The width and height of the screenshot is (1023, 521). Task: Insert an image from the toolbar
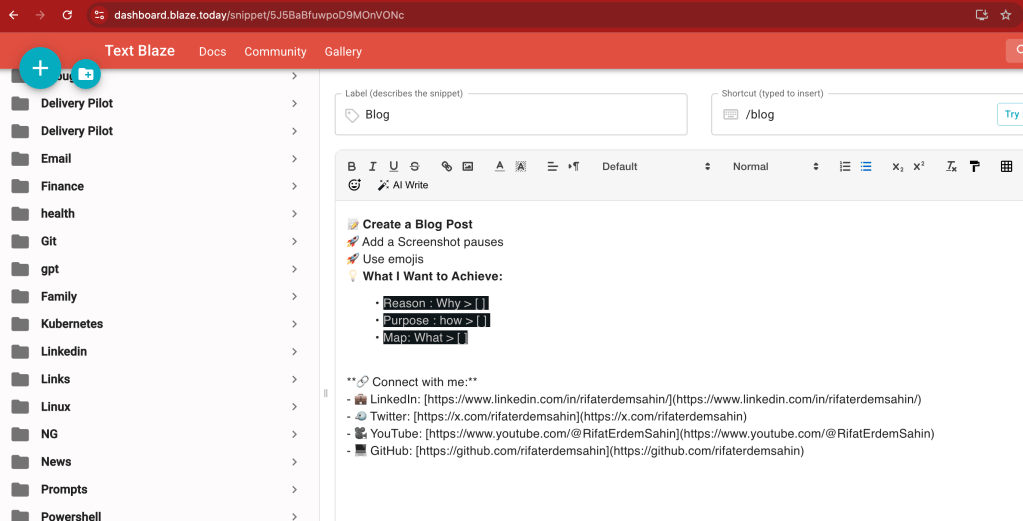coord(468,166)
